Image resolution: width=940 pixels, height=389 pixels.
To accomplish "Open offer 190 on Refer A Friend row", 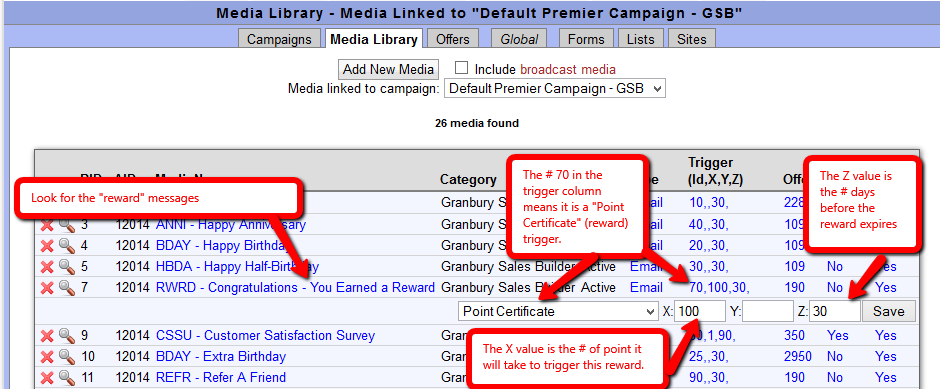I will point(794,378).
